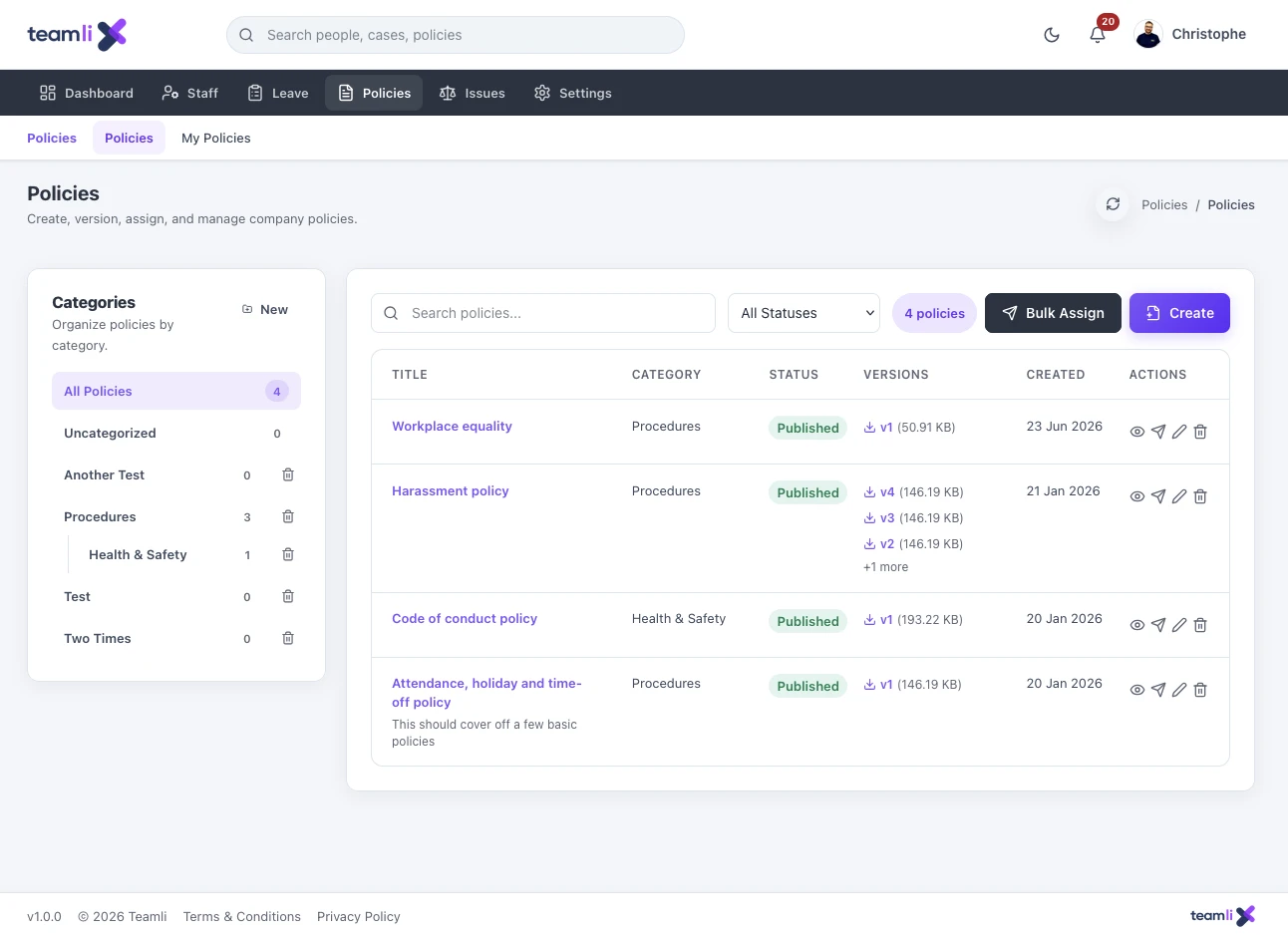Create a New category
The width and height of the screenshot is (1288, 935).
click(x=265, y=310)
